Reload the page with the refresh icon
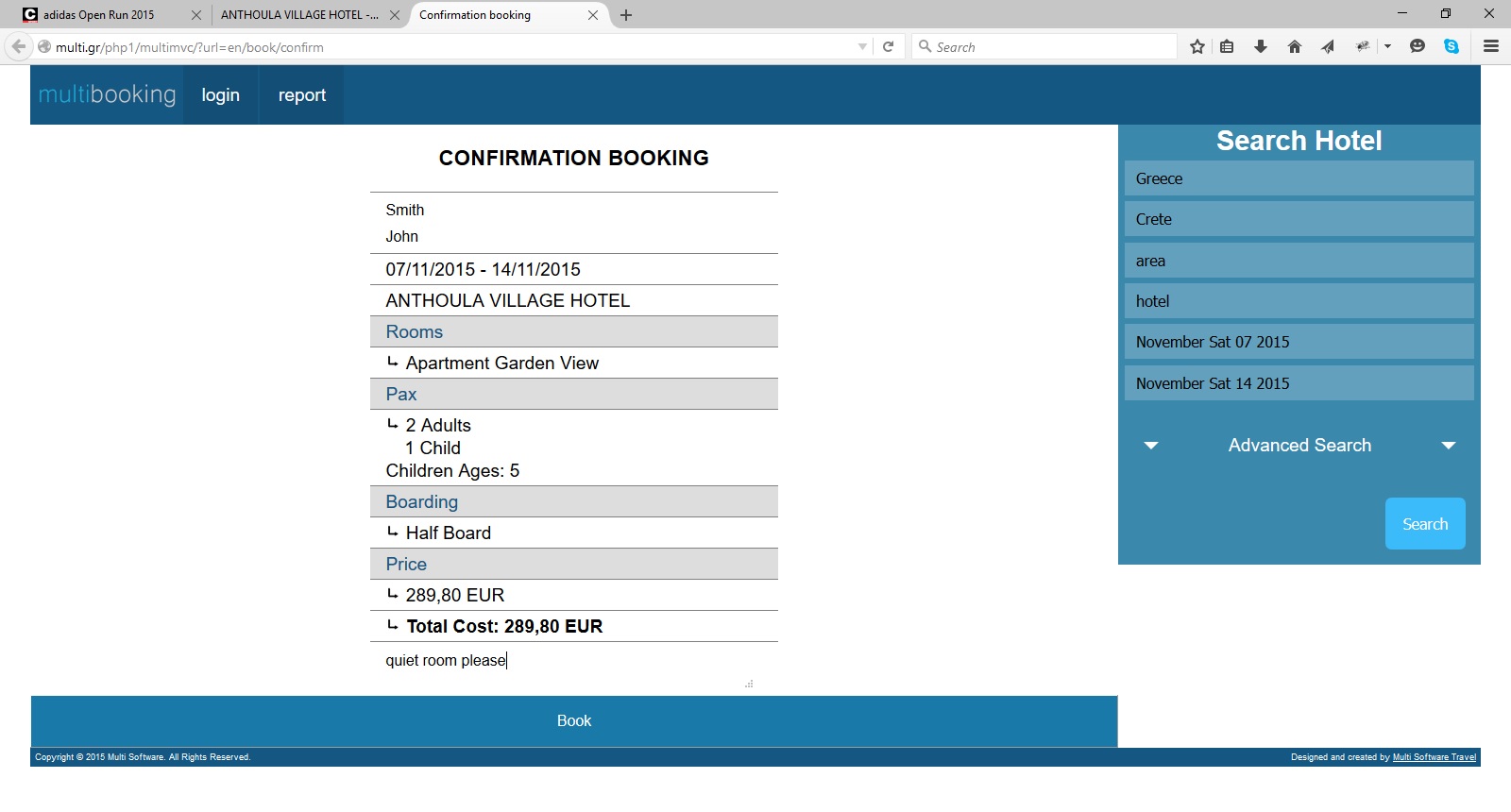 (888, 46)
